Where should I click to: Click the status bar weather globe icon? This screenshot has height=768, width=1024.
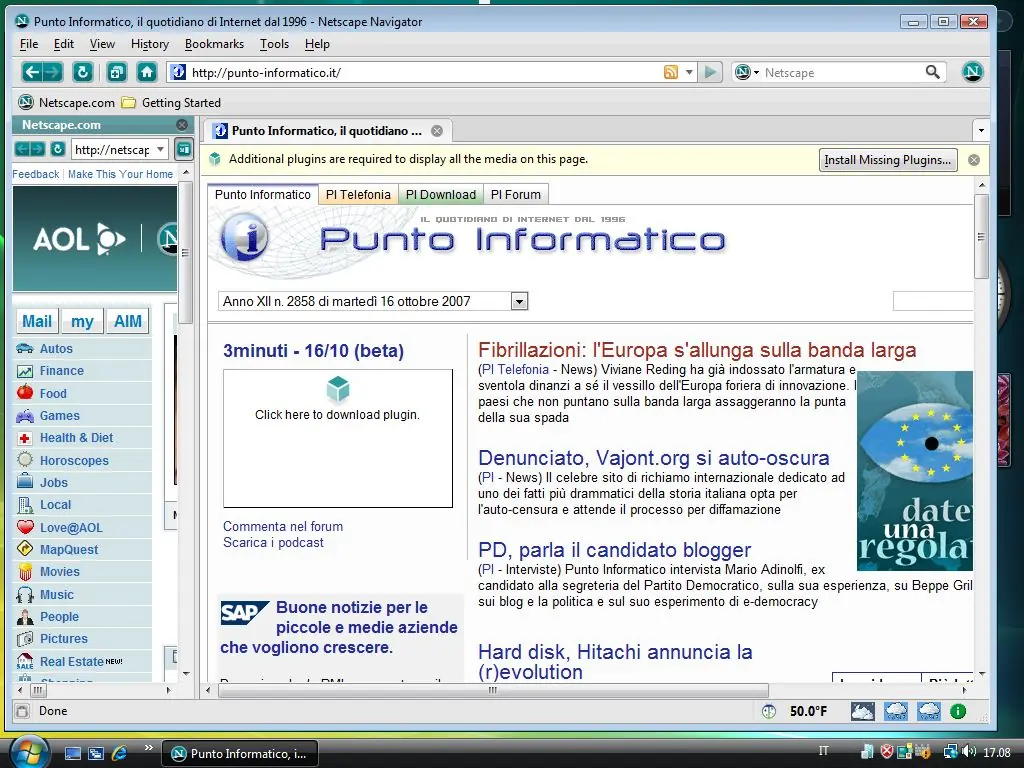[x=769, y=711]
